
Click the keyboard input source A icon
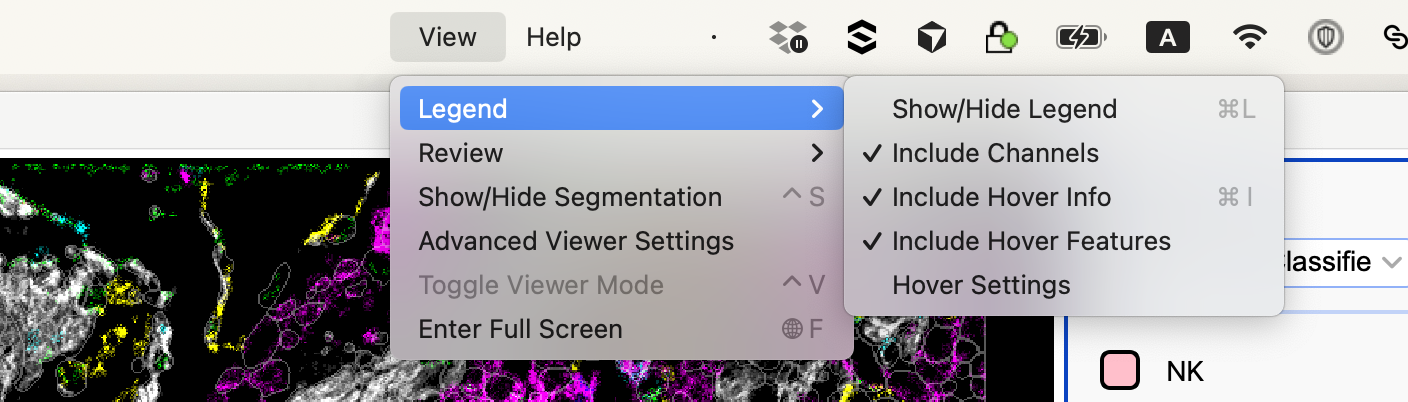pyautogui.click(x=1167, y=38)
